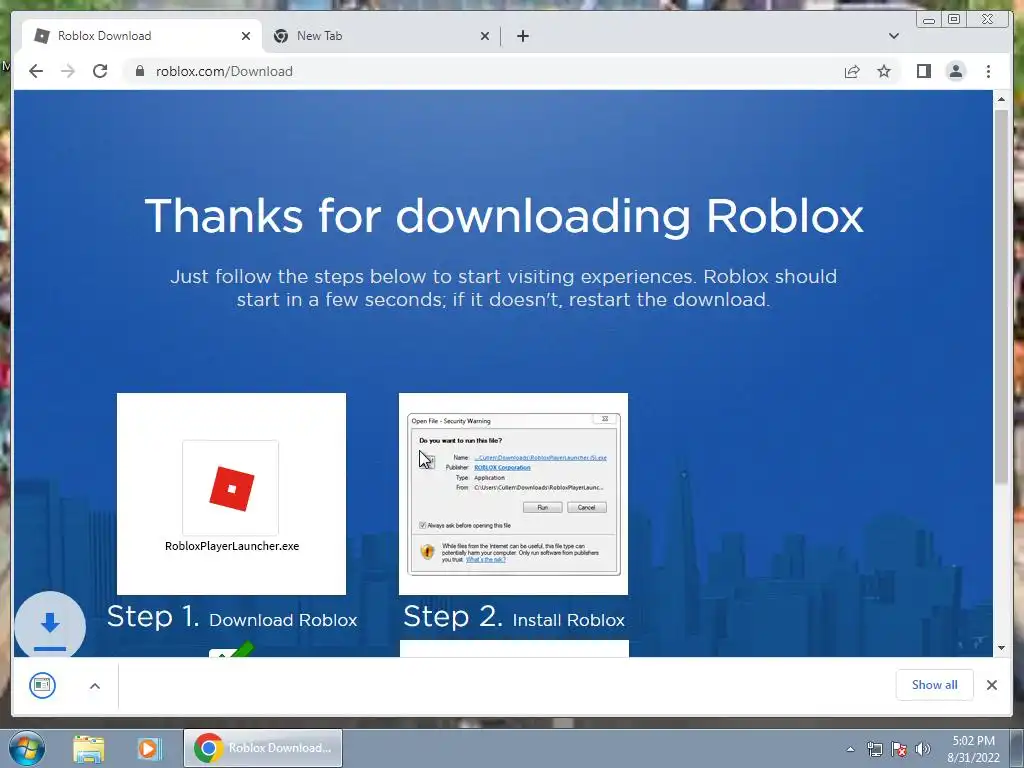The width and height of the screenshot is (1024, 768).
Task: Open the Action Center flag icon
Action: click(899, 749)
